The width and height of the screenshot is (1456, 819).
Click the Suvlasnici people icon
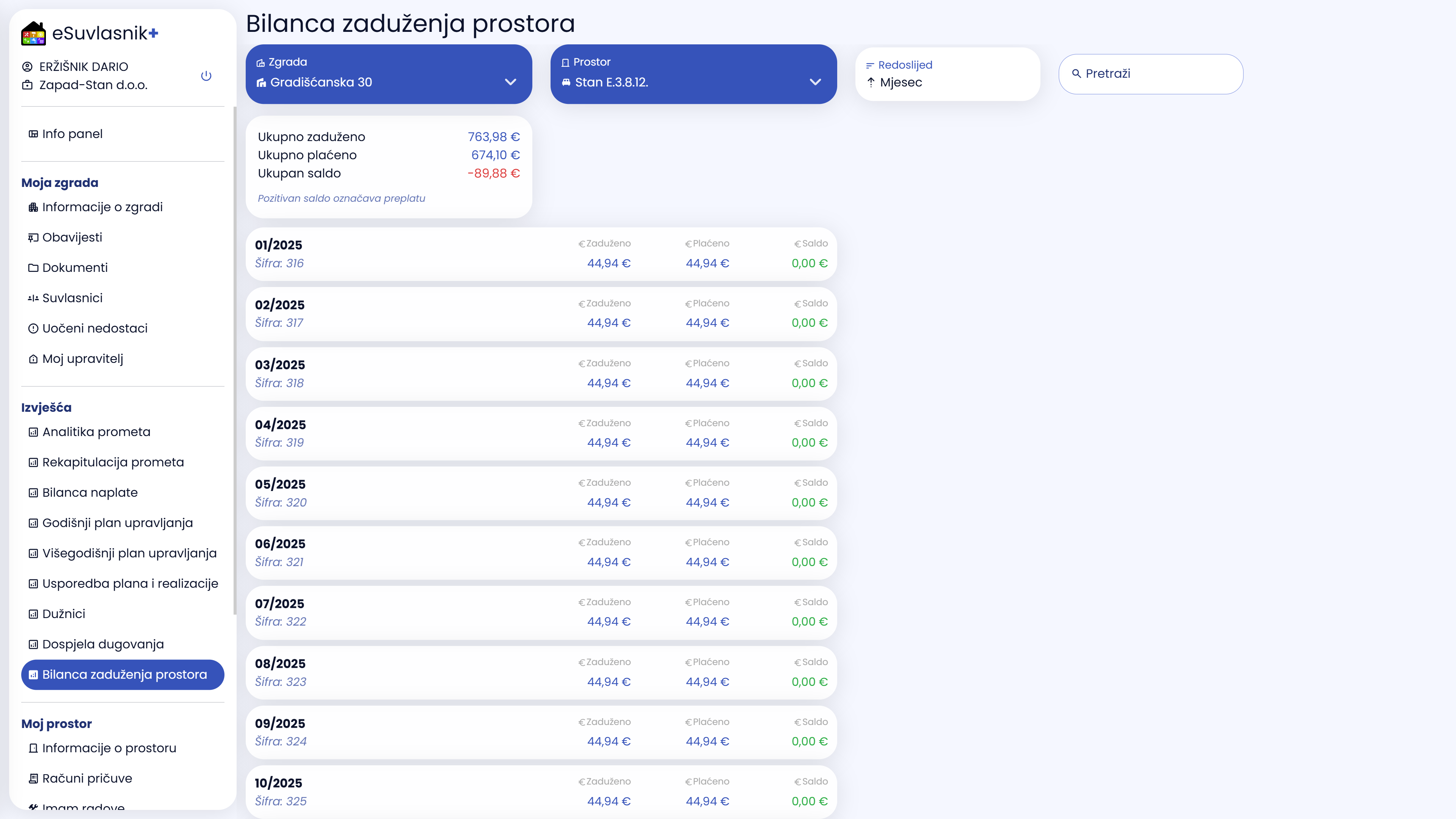point(33,298)
